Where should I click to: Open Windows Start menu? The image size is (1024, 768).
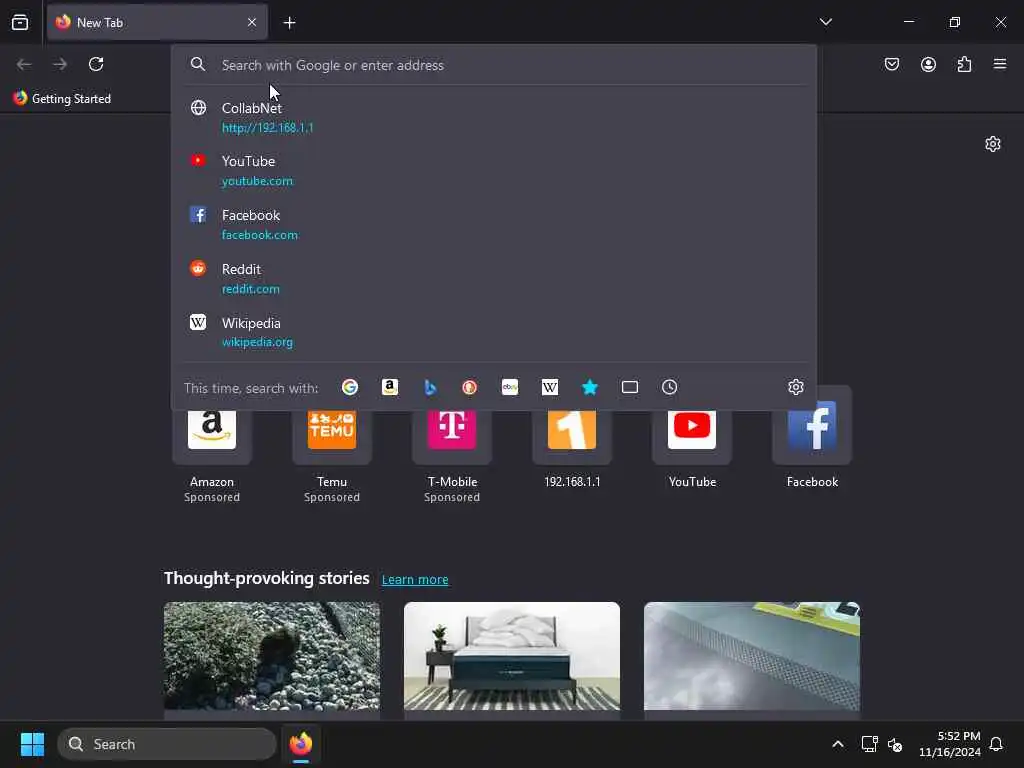(x=32, y=744)
